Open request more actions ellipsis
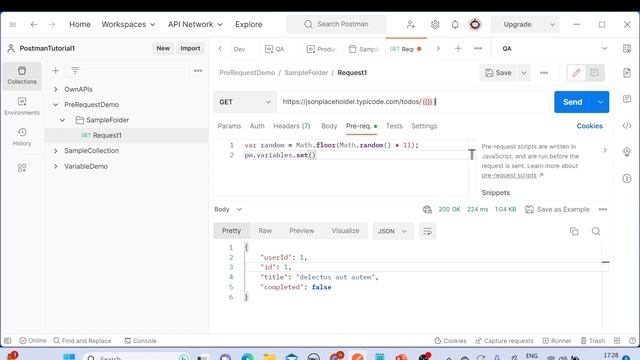The image size is (640, 360). point(544,73)
